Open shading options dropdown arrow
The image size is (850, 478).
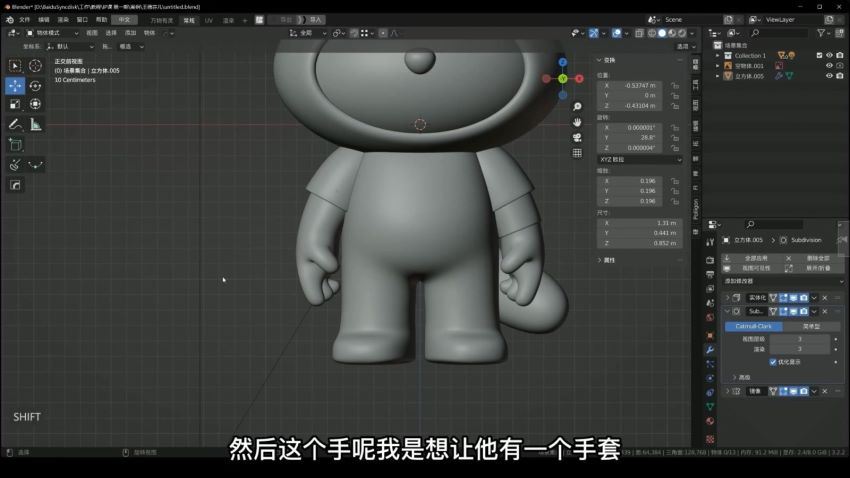click(x=692, y=33)
